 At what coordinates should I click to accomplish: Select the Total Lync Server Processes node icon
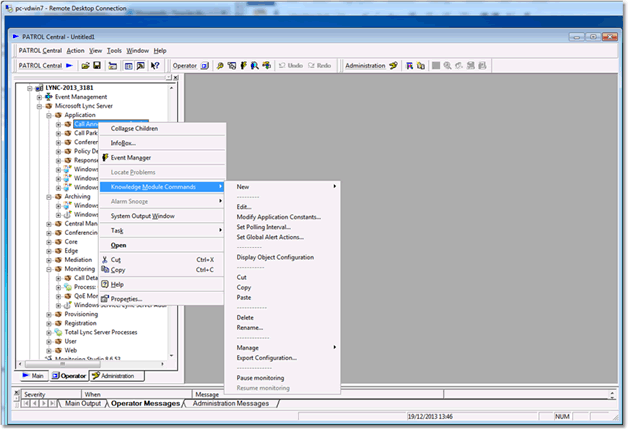click(57, 332)
